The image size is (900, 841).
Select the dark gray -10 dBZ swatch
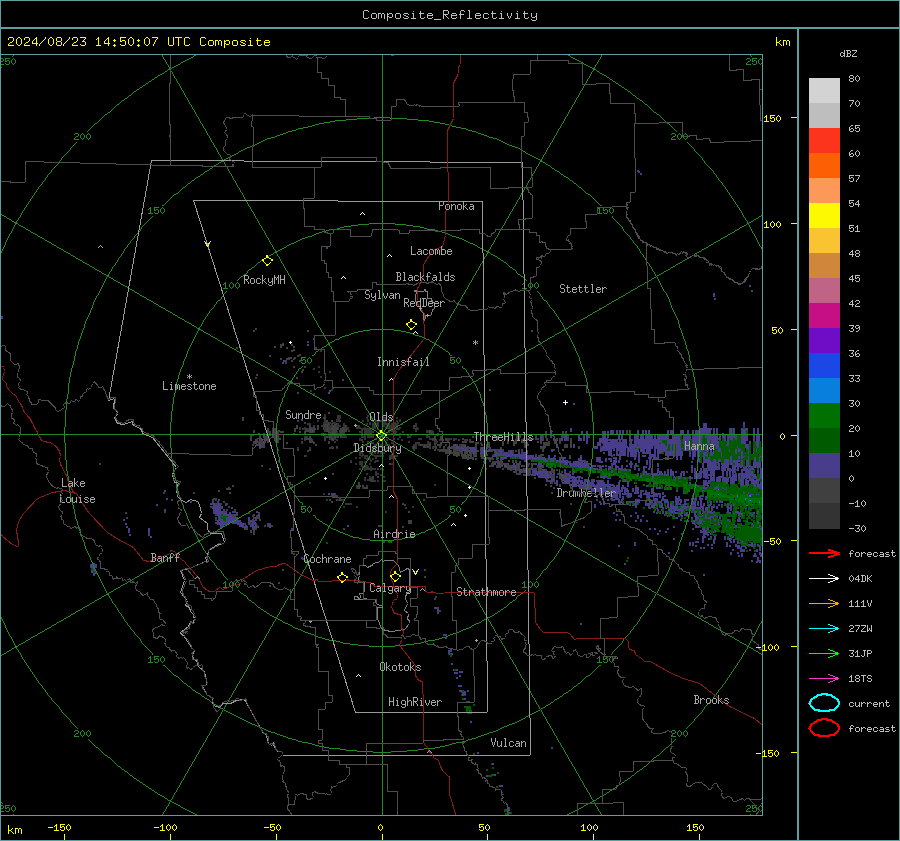[x=824, y=516]
